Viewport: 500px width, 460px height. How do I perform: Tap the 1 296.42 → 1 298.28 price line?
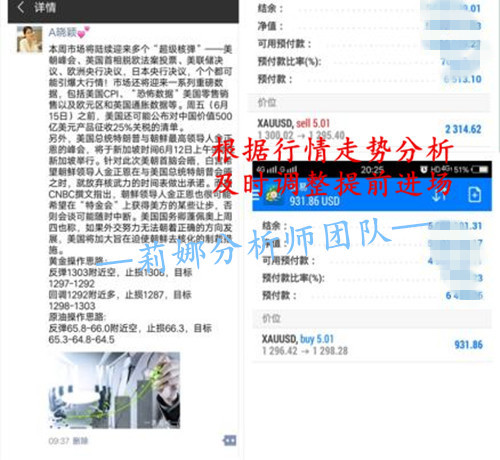(x=305, y=351)
